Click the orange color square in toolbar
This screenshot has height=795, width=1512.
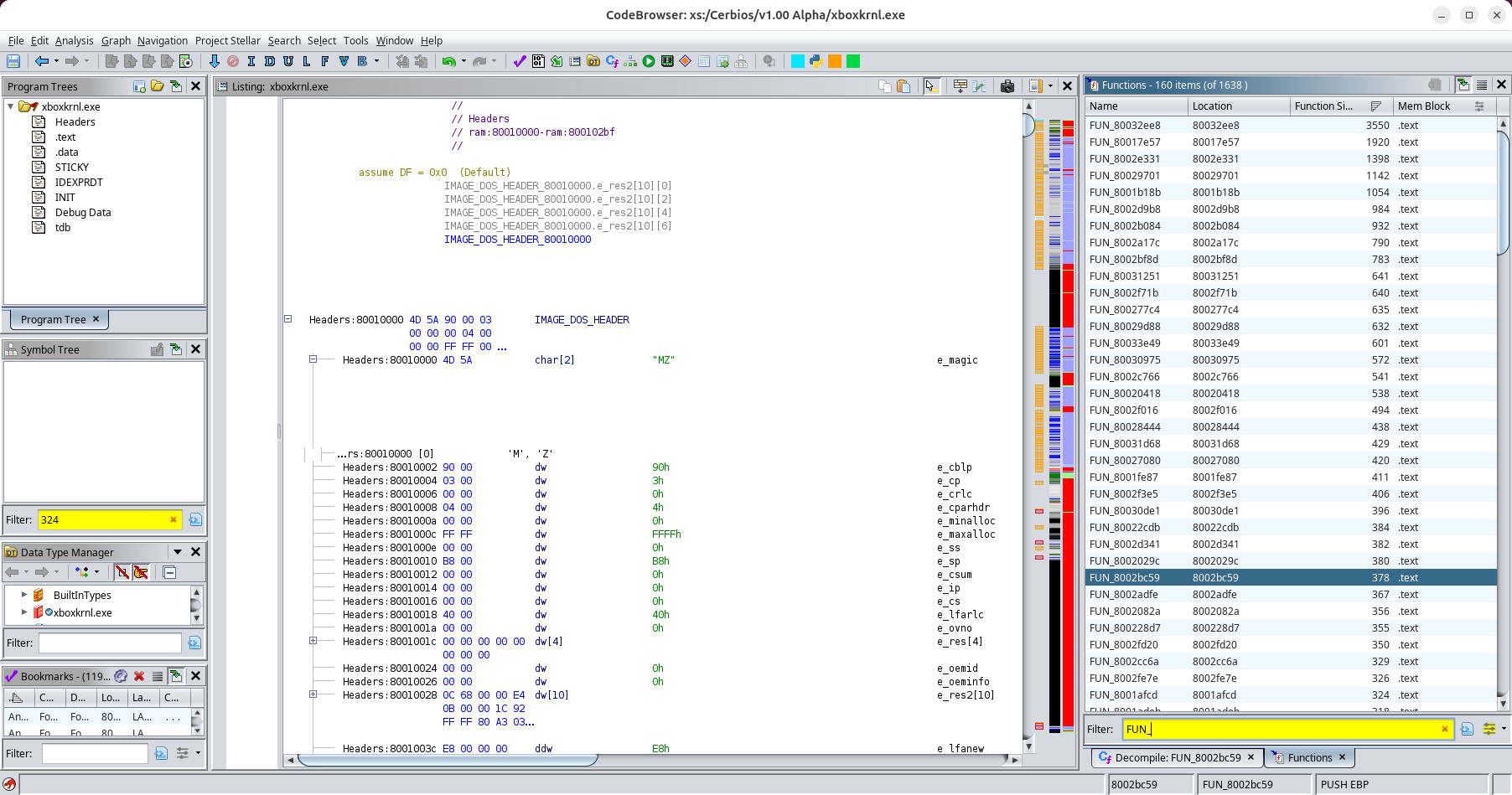click(x=835, y=61)
